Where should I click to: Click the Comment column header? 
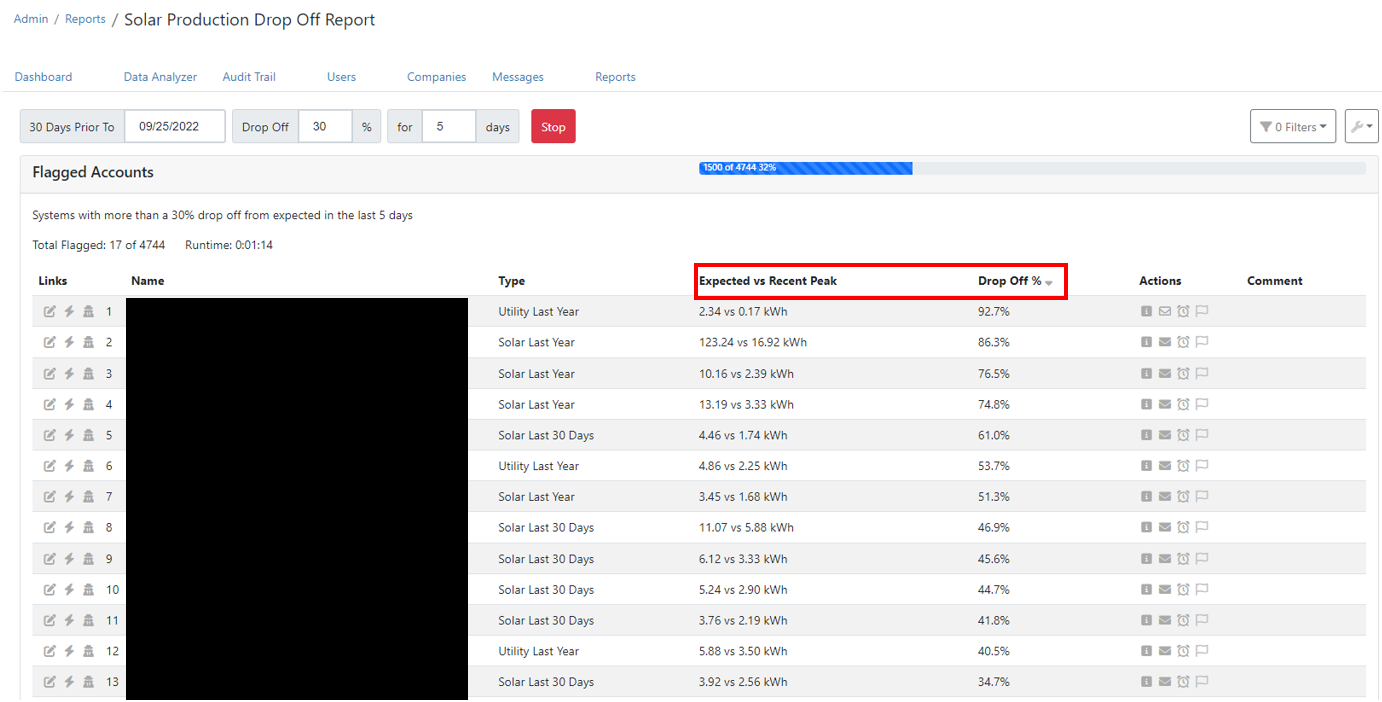[x=1275, y=281]
